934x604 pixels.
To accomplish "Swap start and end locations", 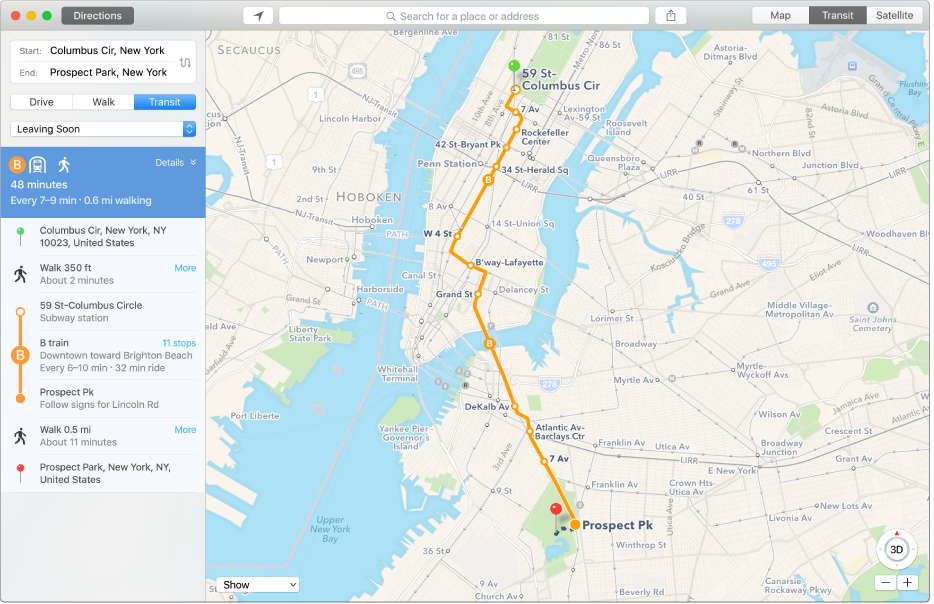I will [x=185, y=62].
